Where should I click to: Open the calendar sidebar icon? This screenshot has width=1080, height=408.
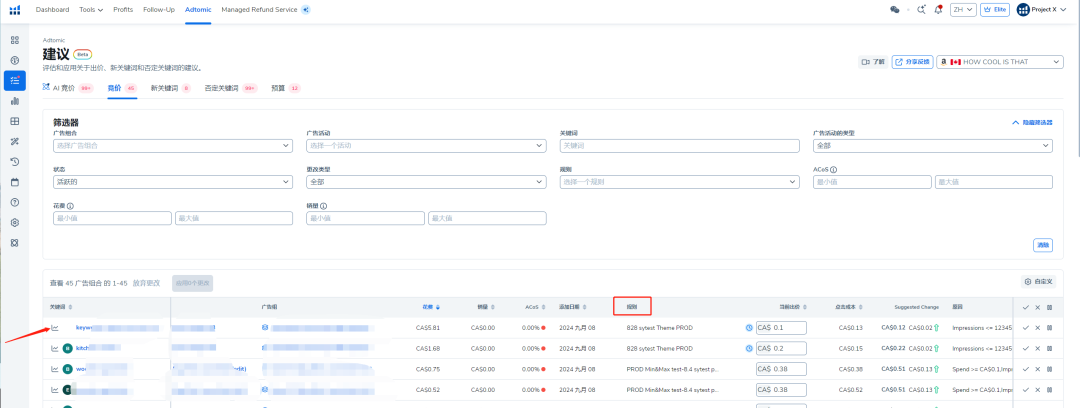14,182
